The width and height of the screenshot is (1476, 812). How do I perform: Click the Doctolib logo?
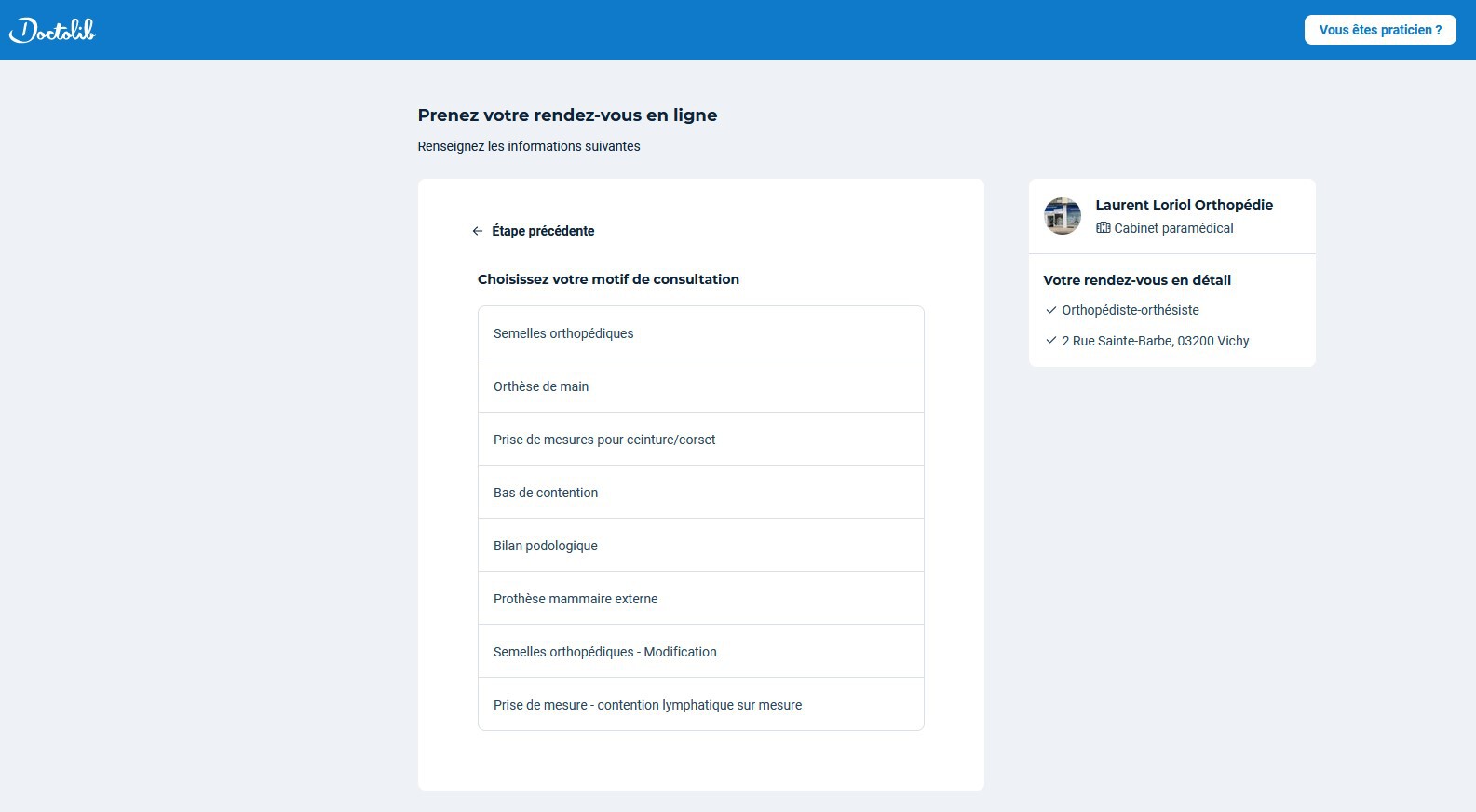pos(52,30)
